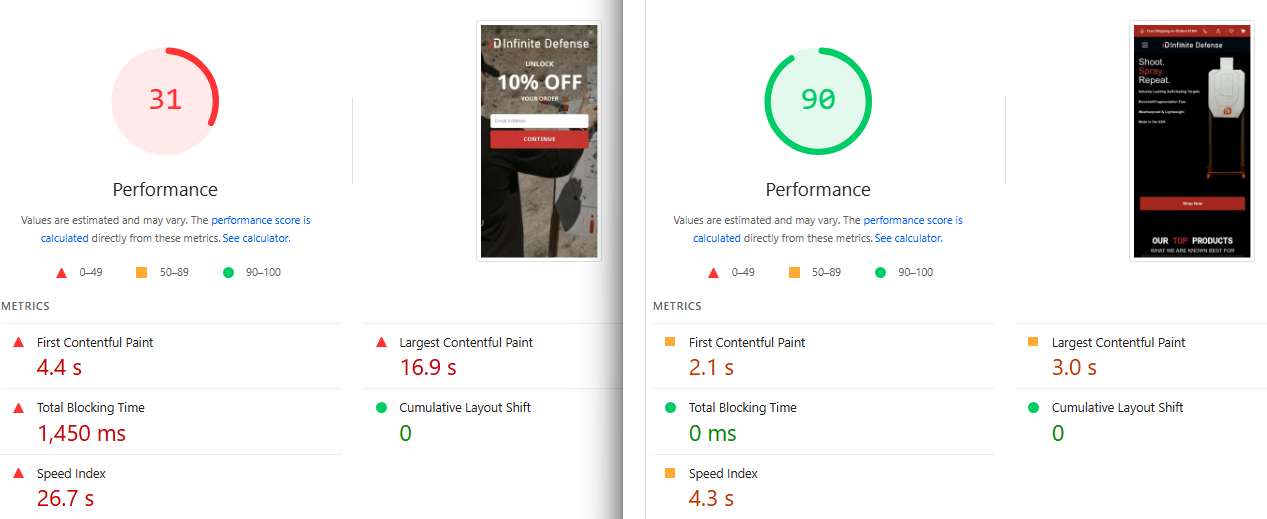Click the red 31 performance score gauge
Viewport: 1267px width, 519px height.
coord(165,100)
